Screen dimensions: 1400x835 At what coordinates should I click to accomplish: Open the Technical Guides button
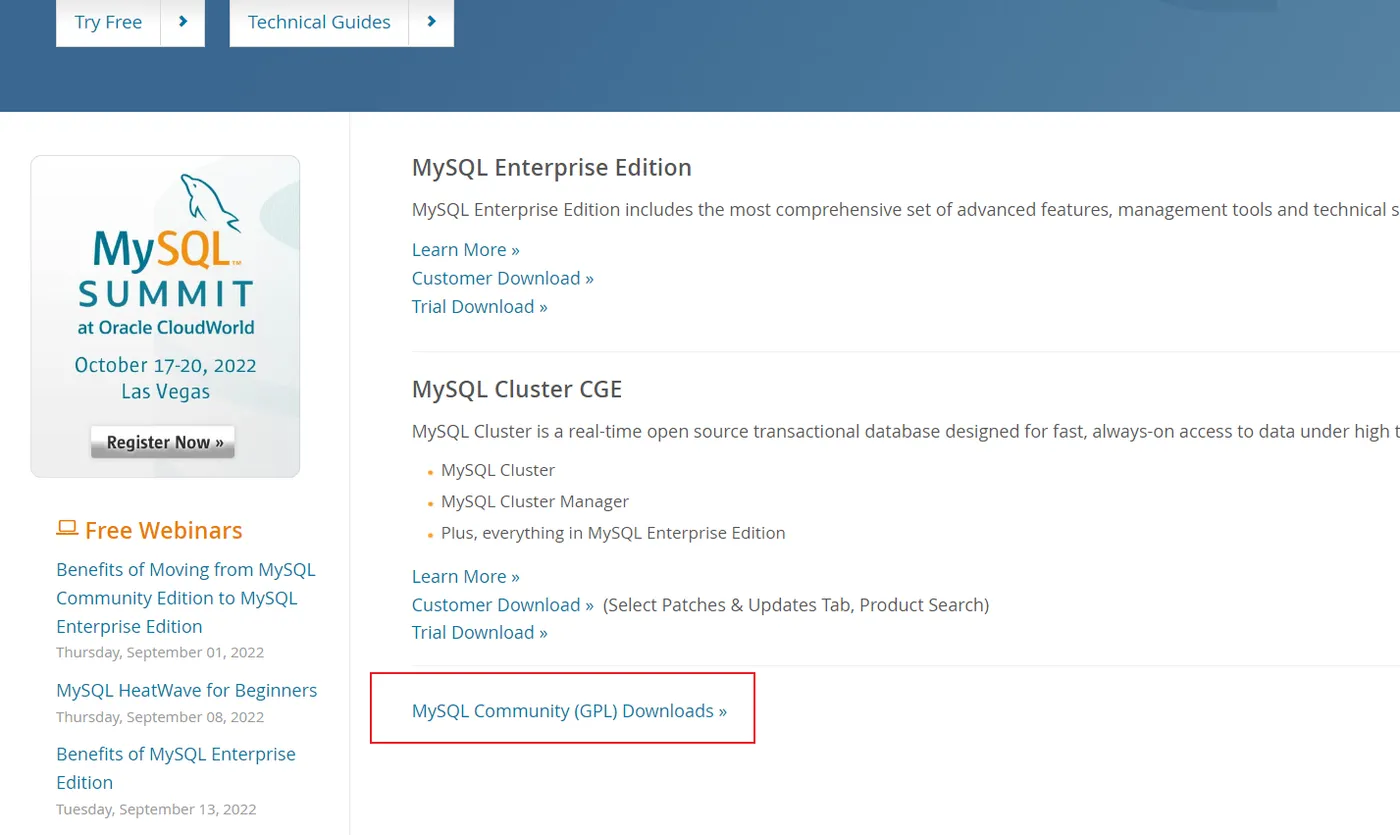point(319,22)
